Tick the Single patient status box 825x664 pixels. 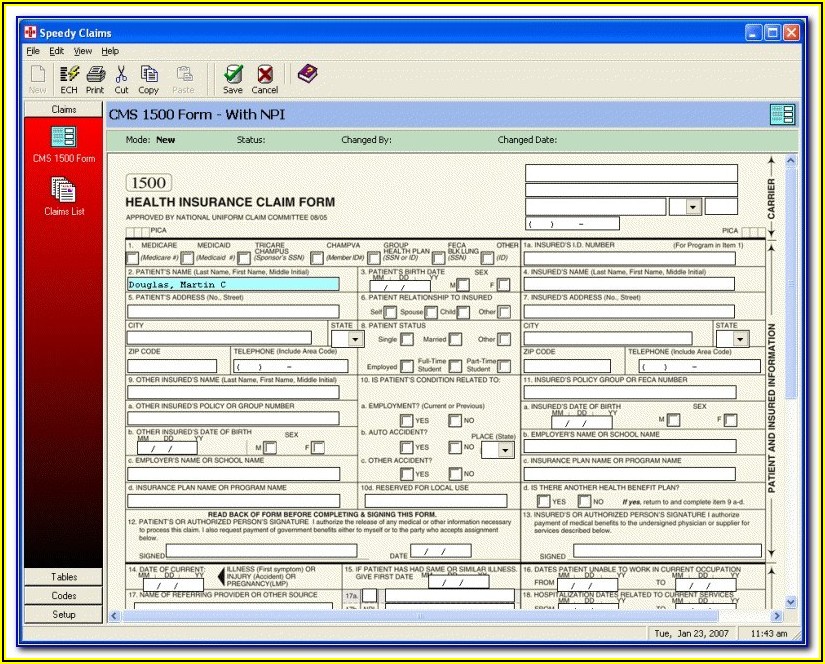[406, 340]
